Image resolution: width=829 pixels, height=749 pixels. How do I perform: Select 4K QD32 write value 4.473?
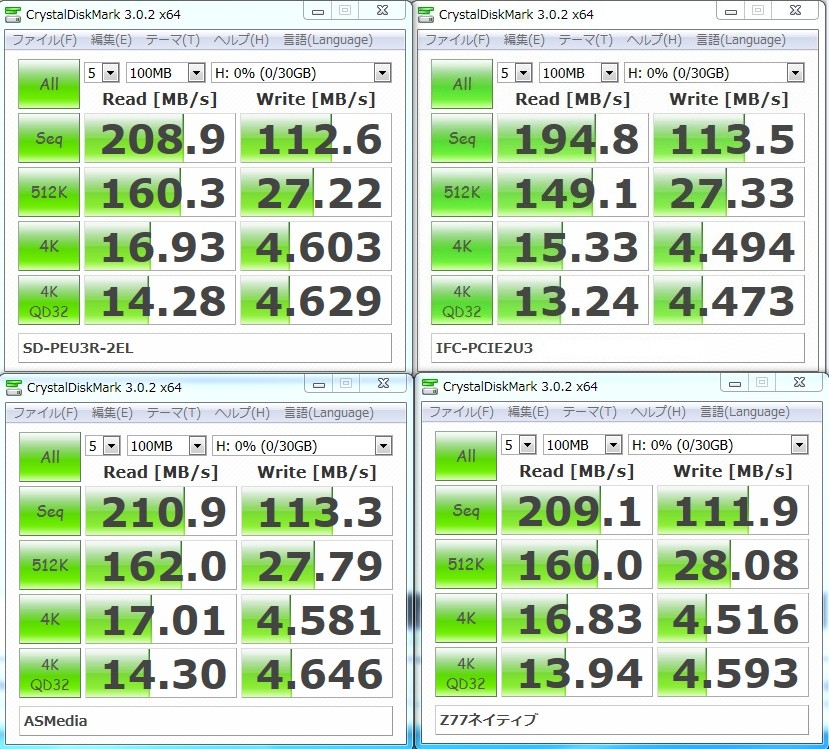[x=729, y=300]
